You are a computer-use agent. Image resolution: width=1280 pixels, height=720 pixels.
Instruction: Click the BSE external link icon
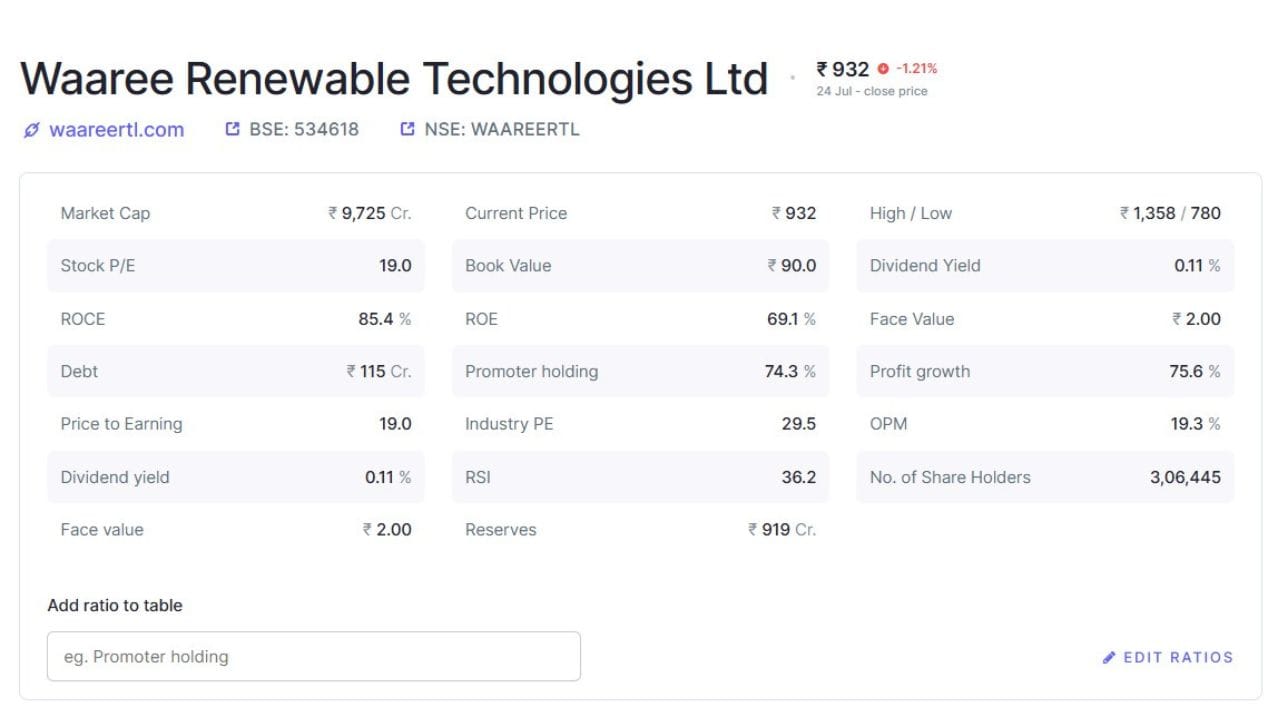click(233, 129)
